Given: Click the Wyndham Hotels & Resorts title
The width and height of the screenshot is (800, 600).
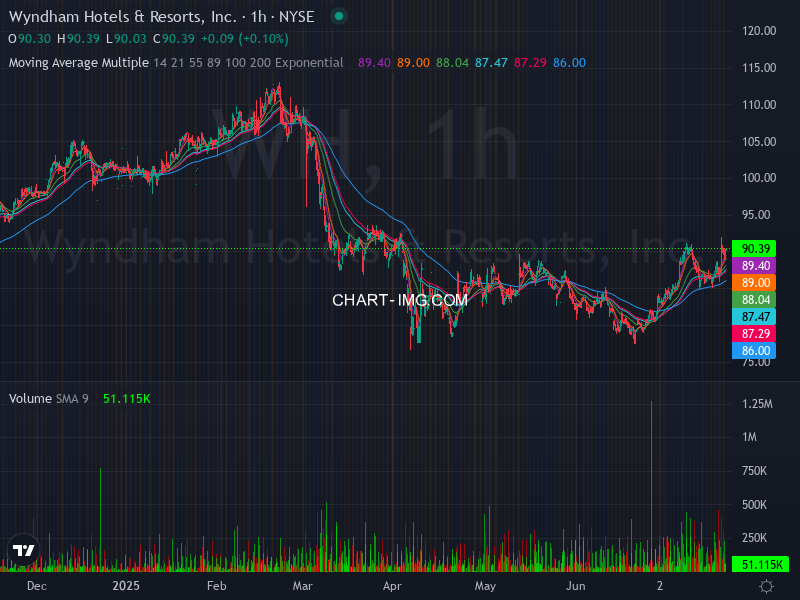Looking at the screenshot, I should (x=123, y=17).
